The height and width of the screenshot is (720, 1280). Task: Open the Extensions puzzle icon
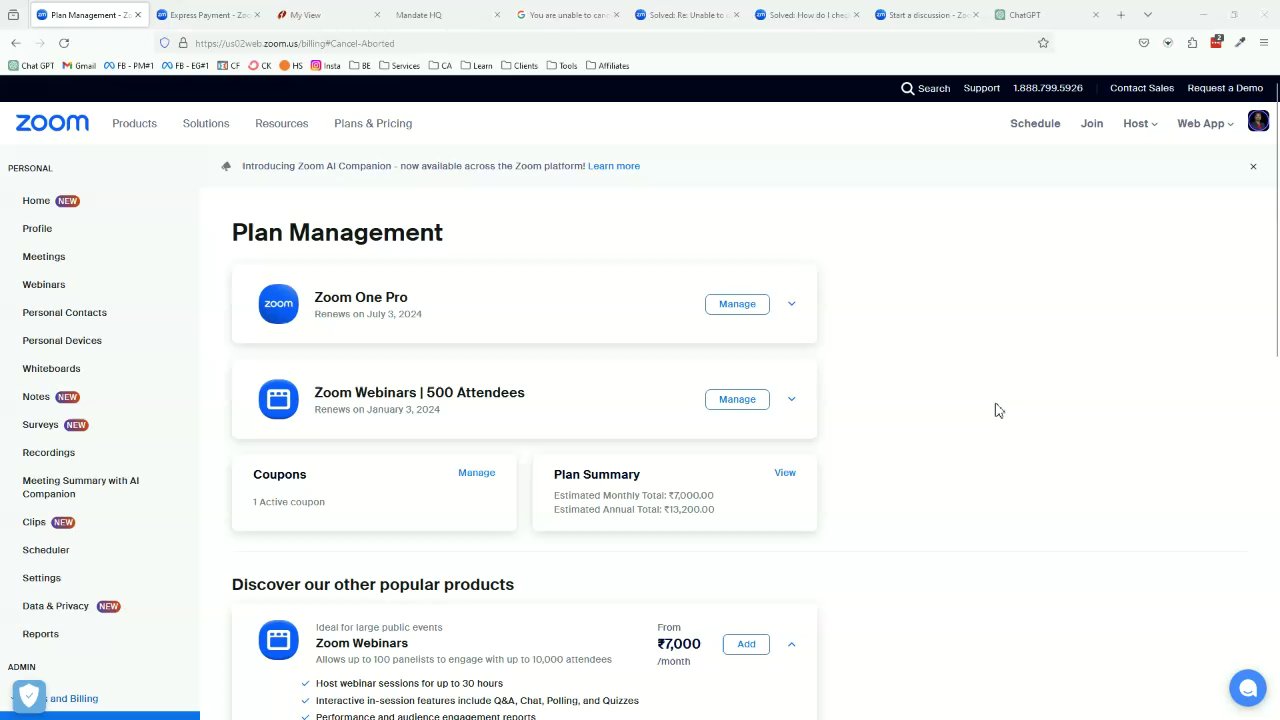pos(1192,43)
